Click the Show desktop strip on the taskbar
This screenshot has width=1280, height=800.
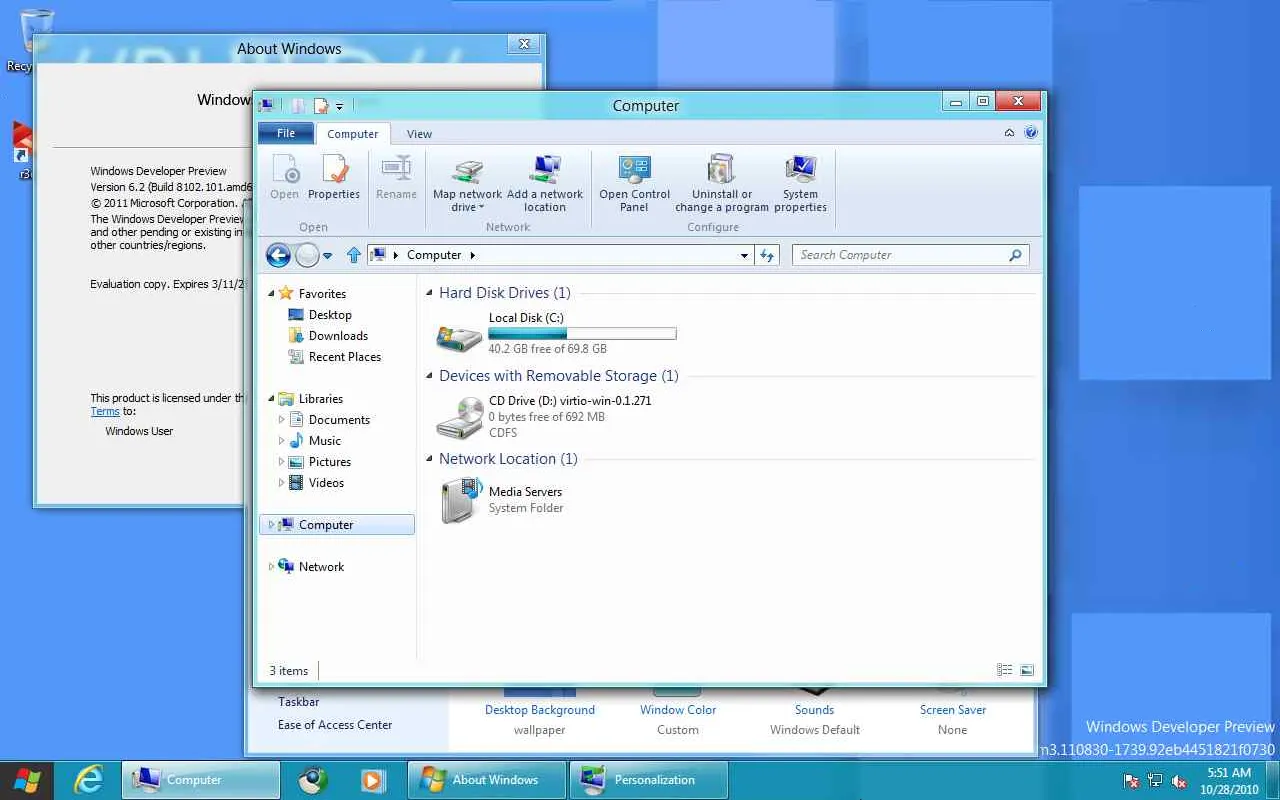(x=1273, y=781)
